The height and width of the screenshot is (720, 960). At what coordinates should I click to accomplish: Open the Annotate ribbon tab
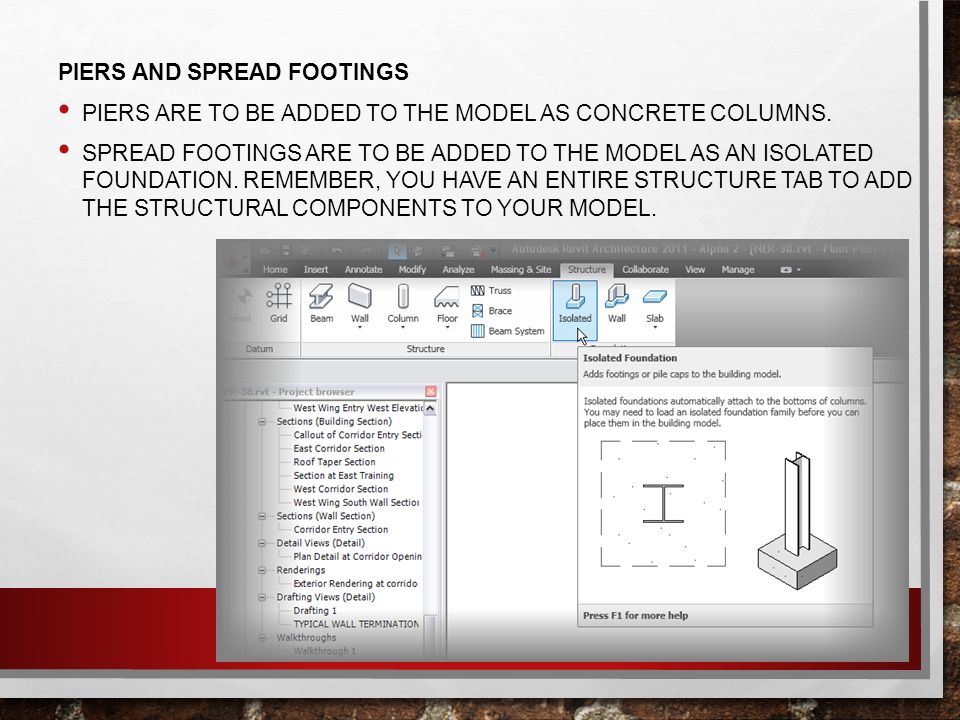pos(363,269)
